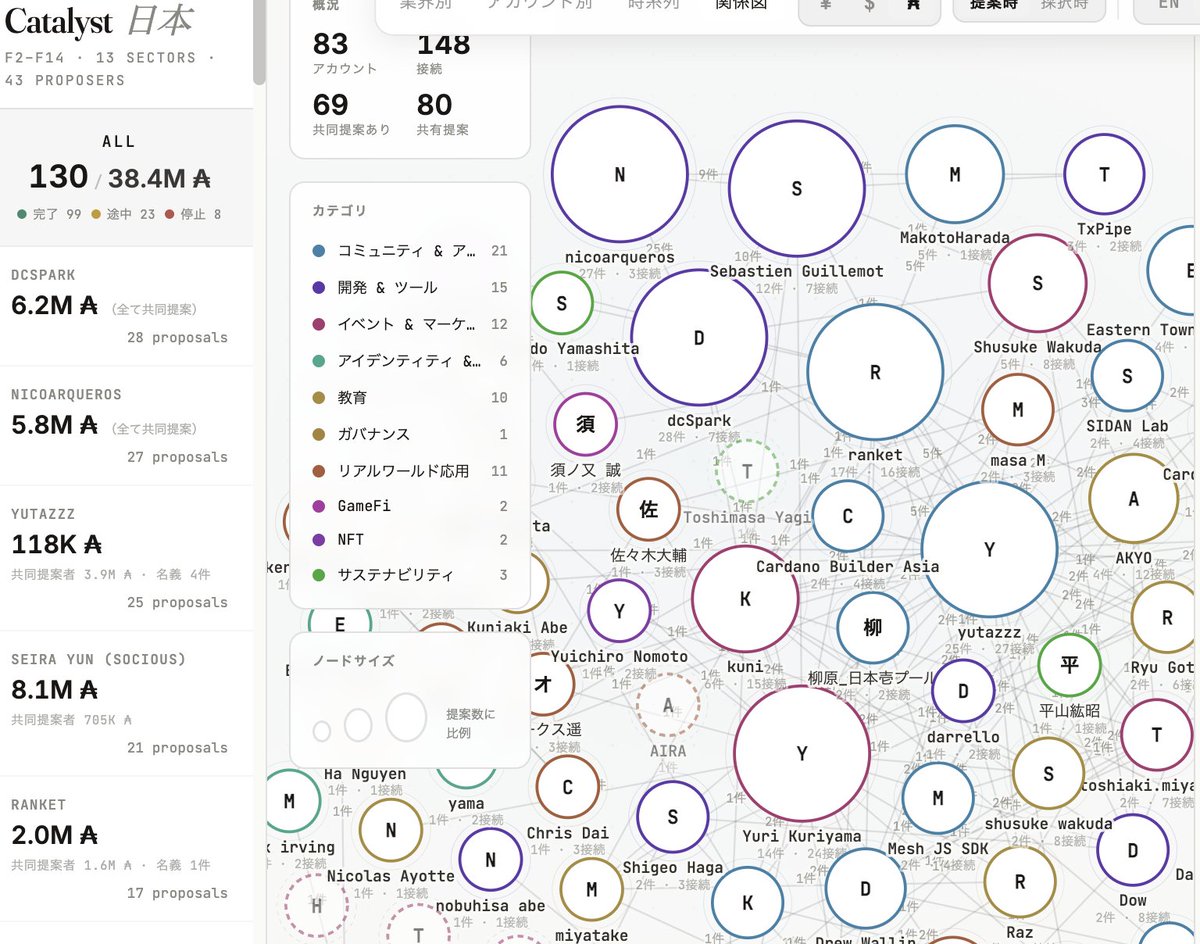This screenshot has height=944, width=1200.
Task: Switch to the 関係図 tab
Action: (741, 4)
